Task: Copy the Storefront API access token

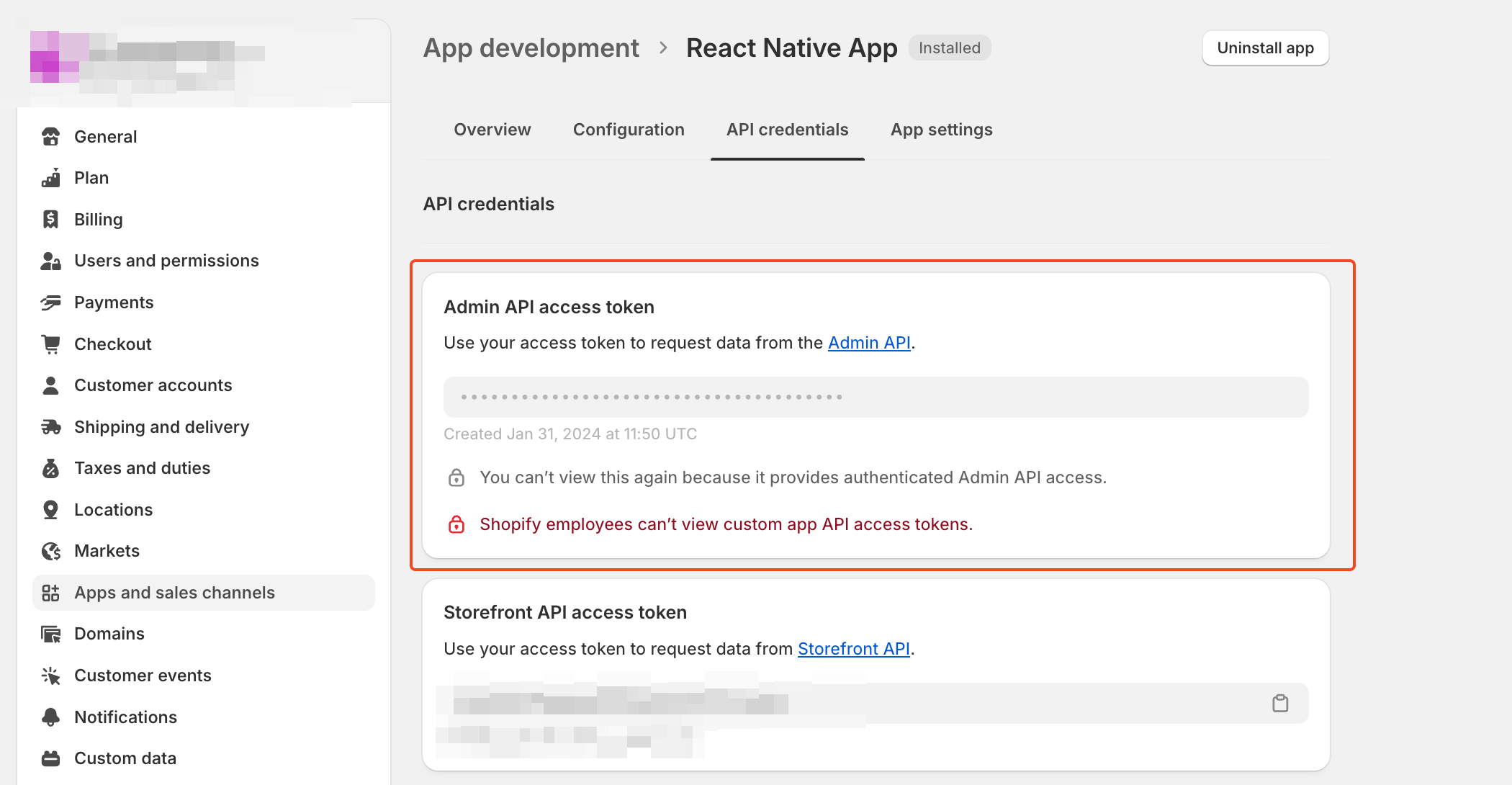Action: (x=1281, y=702)
